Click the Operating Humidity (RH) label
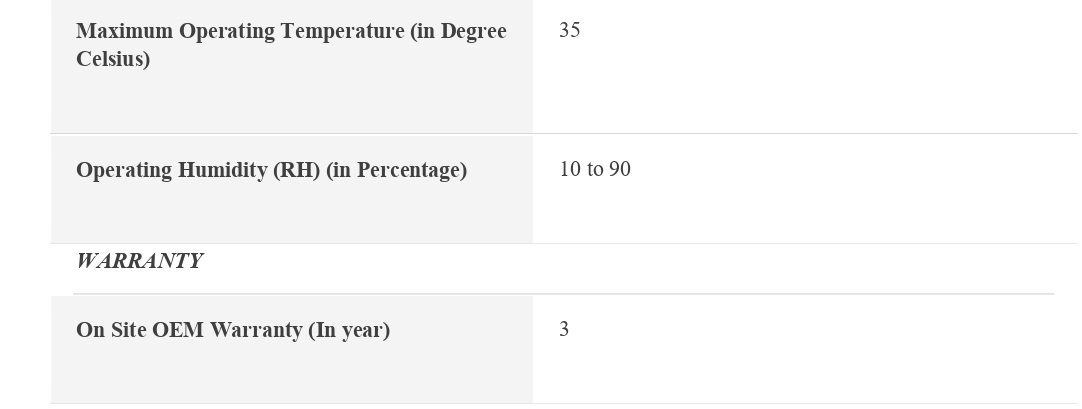This screenshot has height=409, width=1082. [x=271, y=170]
